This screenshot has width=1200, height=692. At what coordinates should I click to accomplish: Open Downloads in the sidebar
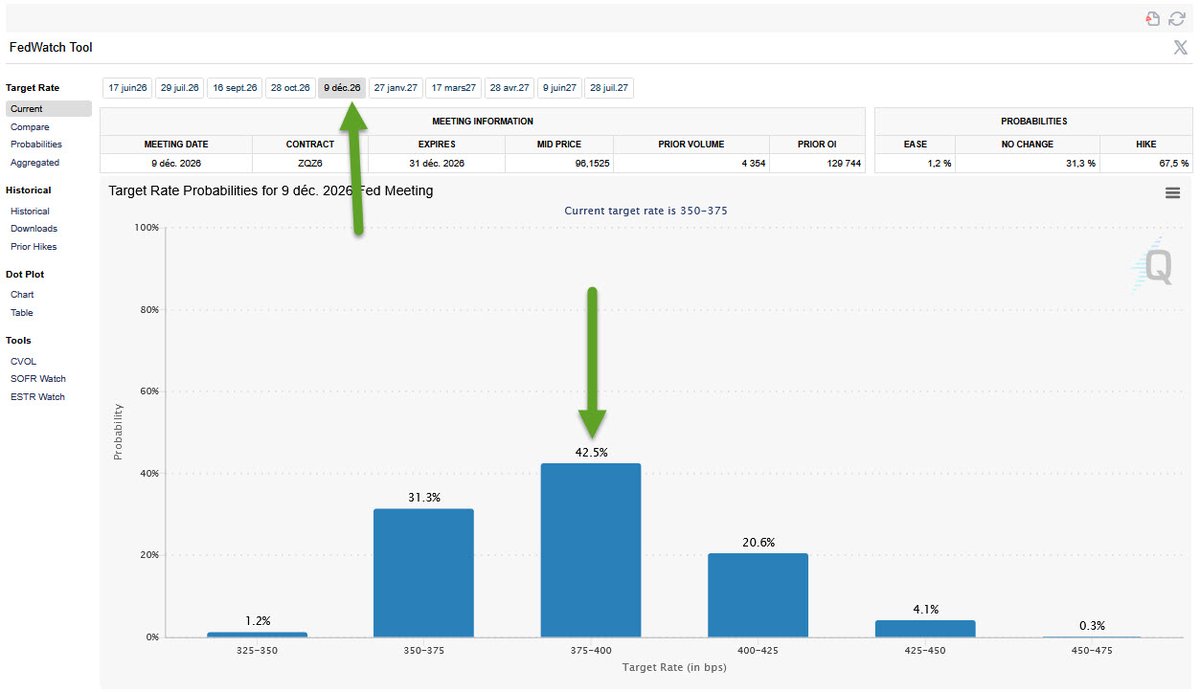coord(34,228)
